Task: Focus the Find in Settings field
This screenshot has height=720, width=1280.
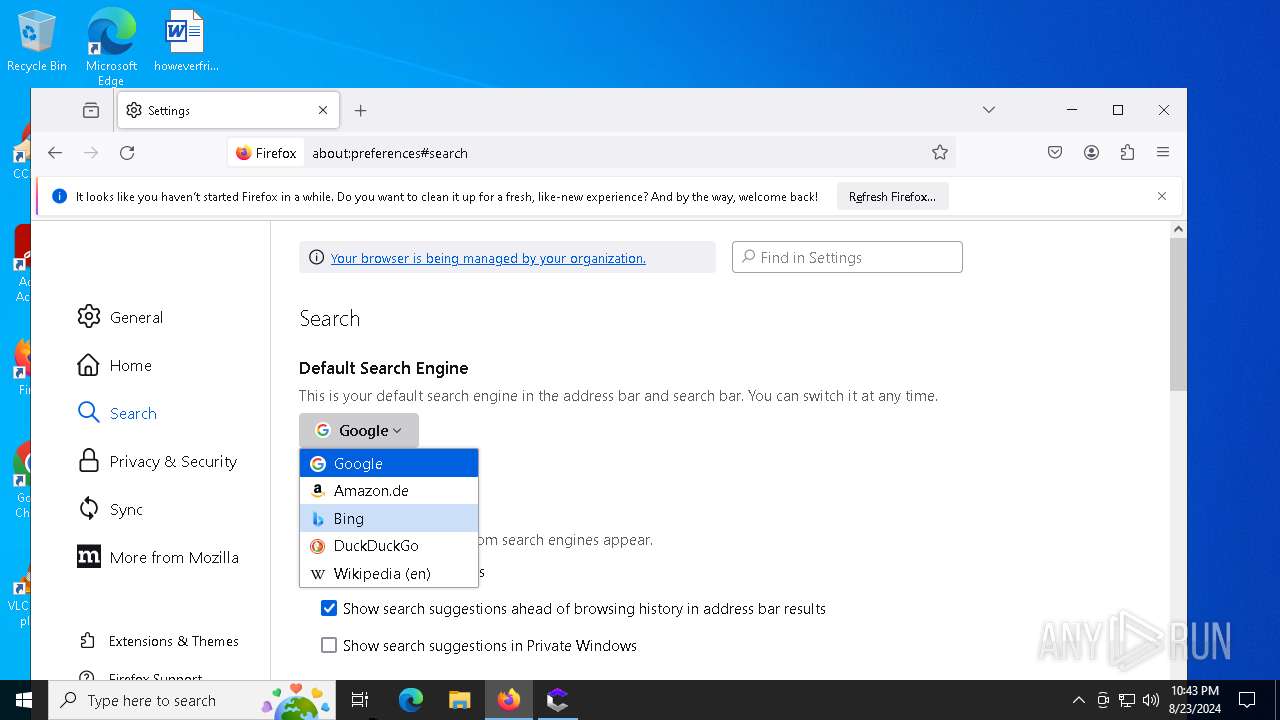Action: (x=847, y=257)
